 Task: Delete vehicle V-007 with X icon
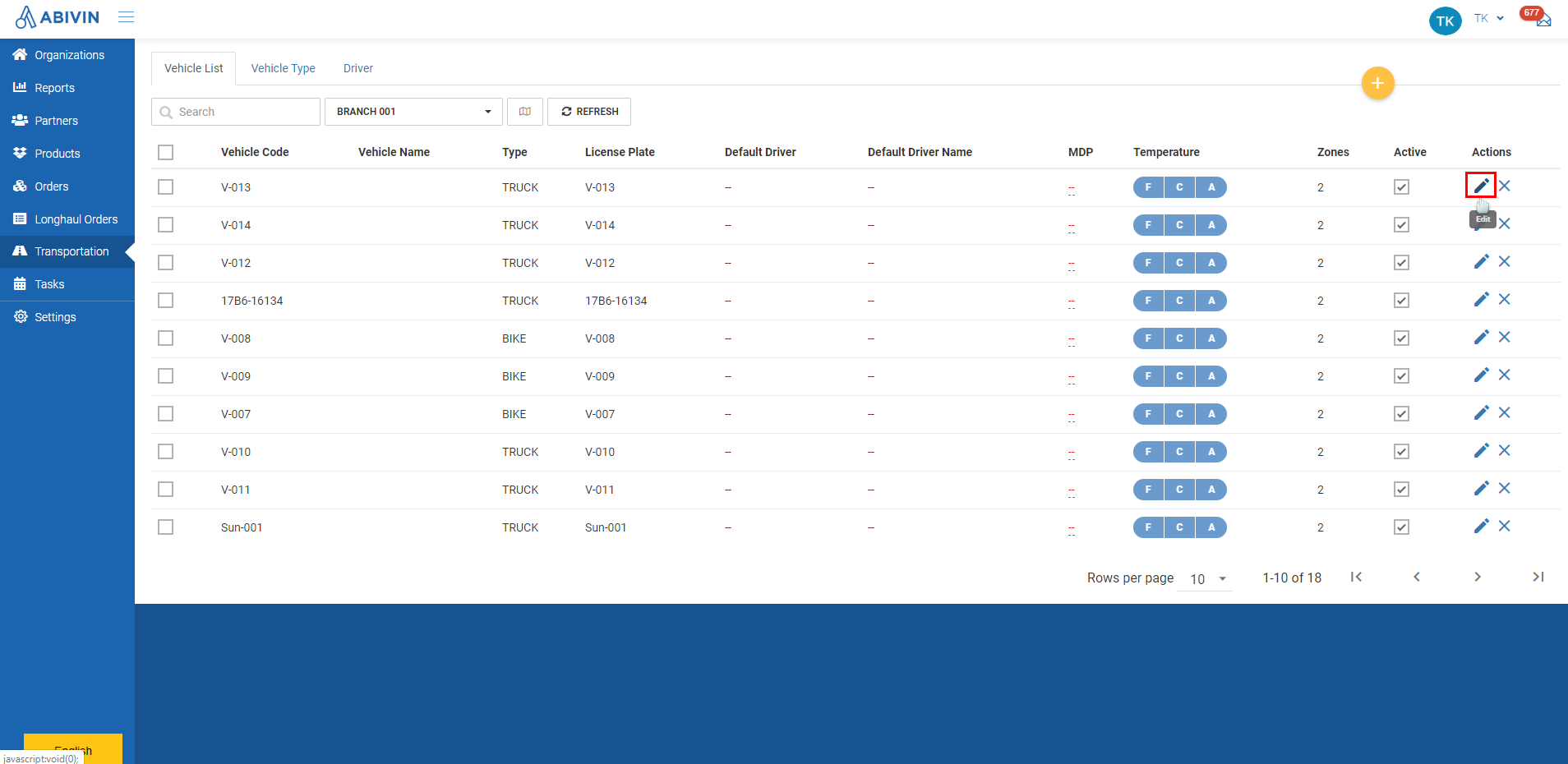(1505, 412)
